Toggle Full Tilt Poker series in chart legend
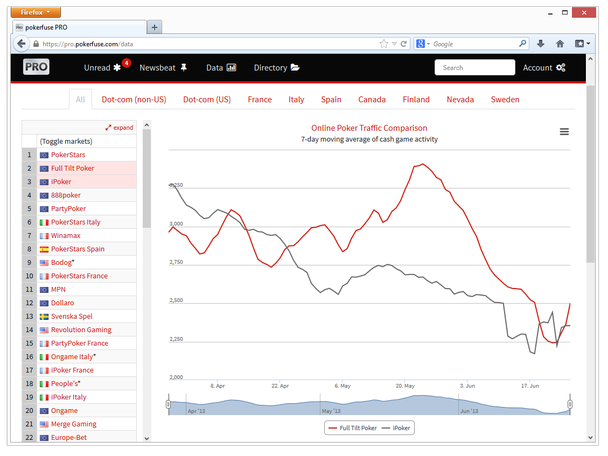This screenshot has height=456, width=608. (352, 428)
